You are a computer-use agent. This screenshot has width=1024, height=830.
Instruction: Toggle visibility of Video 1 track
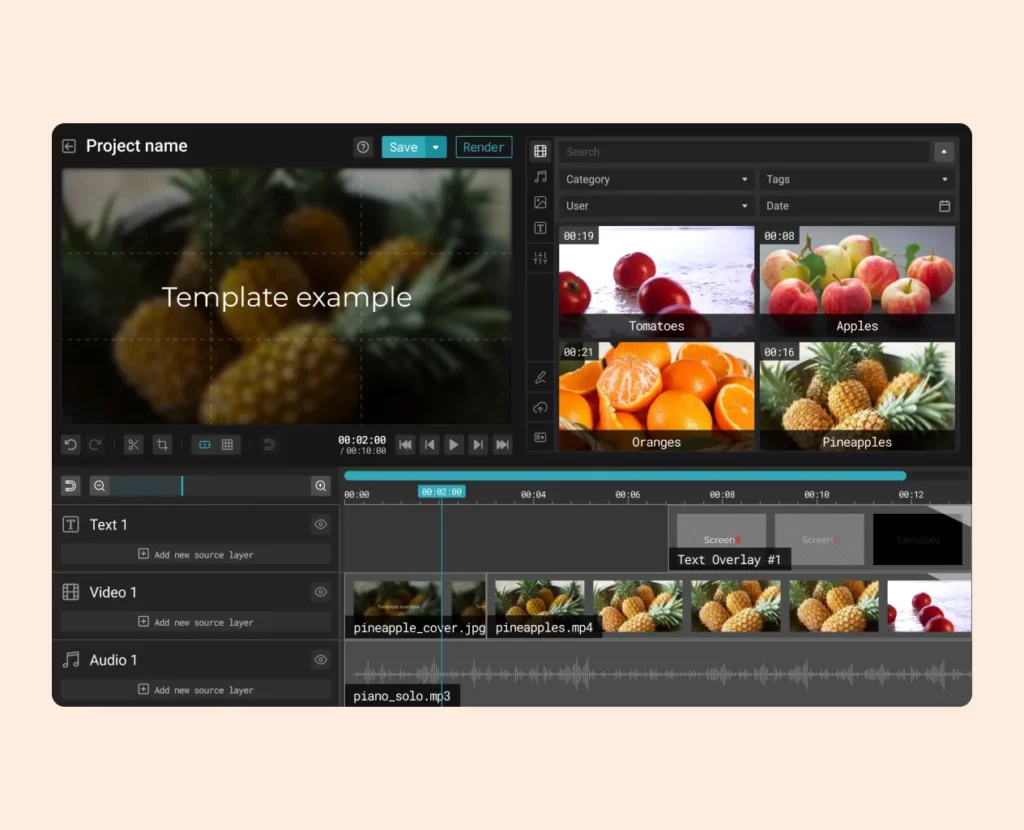tap(321, 592)
